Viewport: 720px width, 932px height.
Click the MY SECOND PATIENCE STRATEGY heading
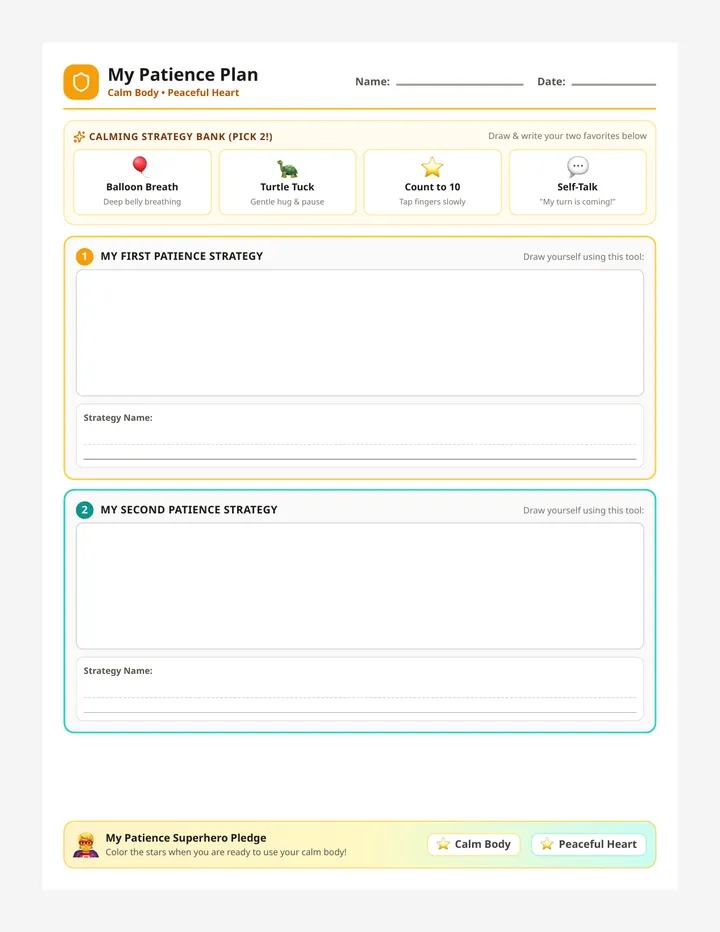point(189,510)
